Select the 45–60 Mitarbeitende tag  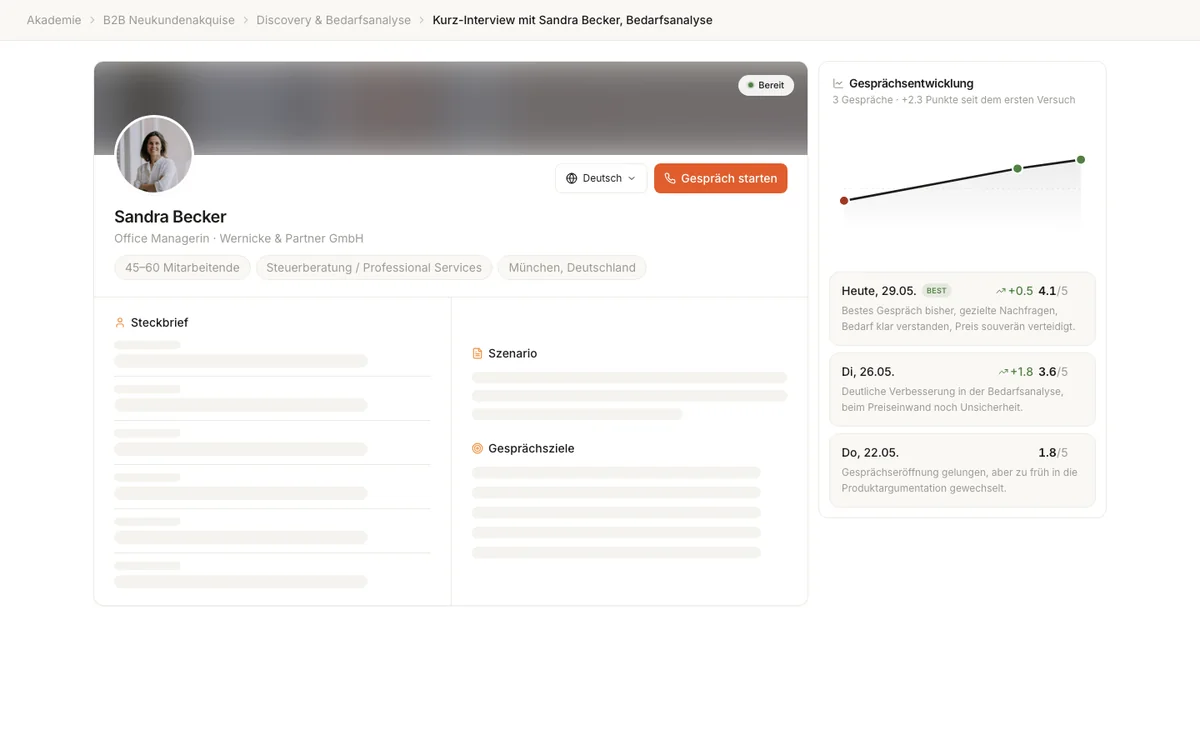pyautogui.click(x=182, y=268)
